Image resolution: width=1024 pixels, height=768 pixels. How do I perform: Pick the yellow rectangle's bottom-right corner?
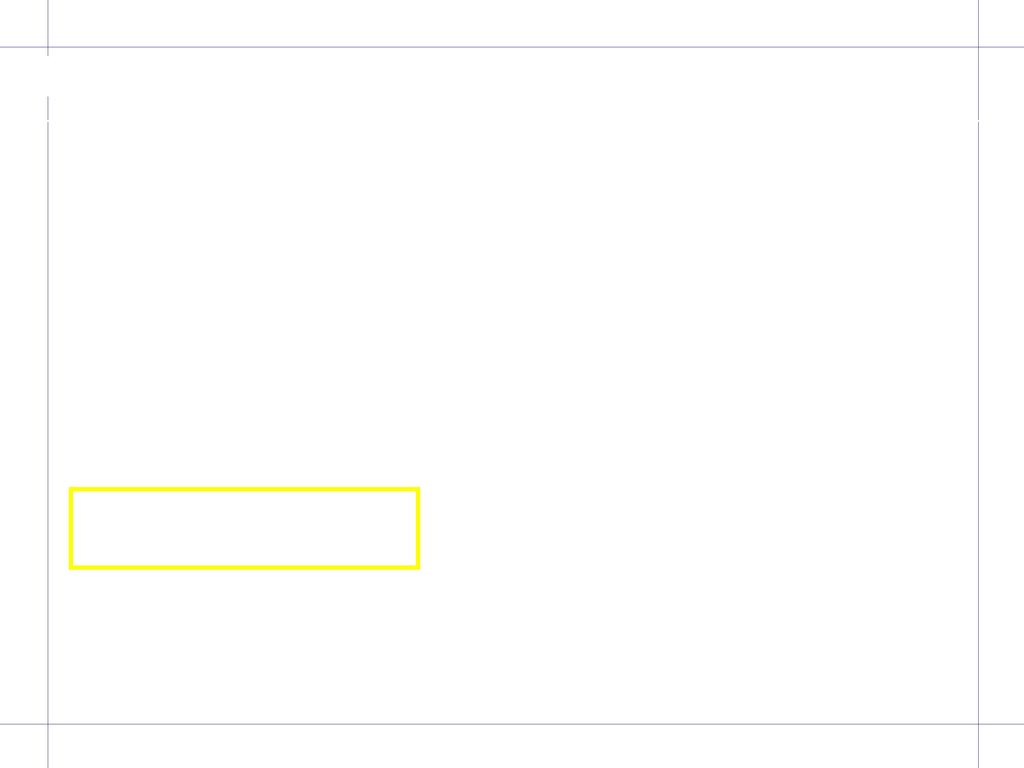pos(418,567)
